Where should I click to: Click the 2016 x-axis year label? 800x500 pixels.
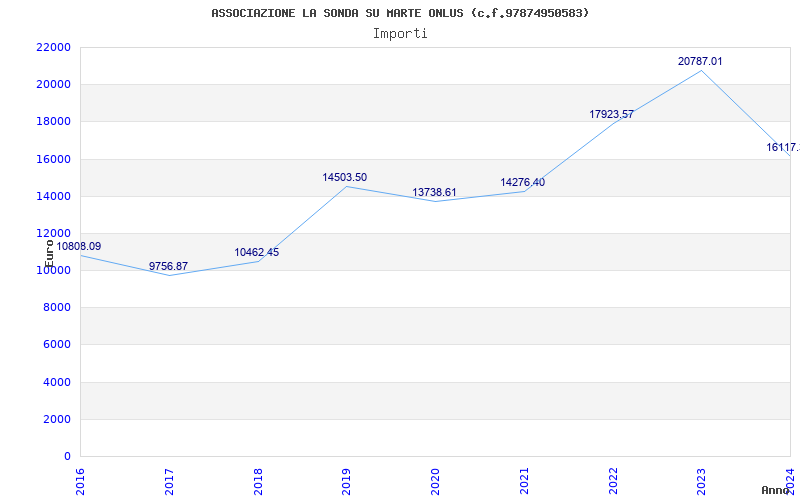pyautogui.click(x=80, y=481)
